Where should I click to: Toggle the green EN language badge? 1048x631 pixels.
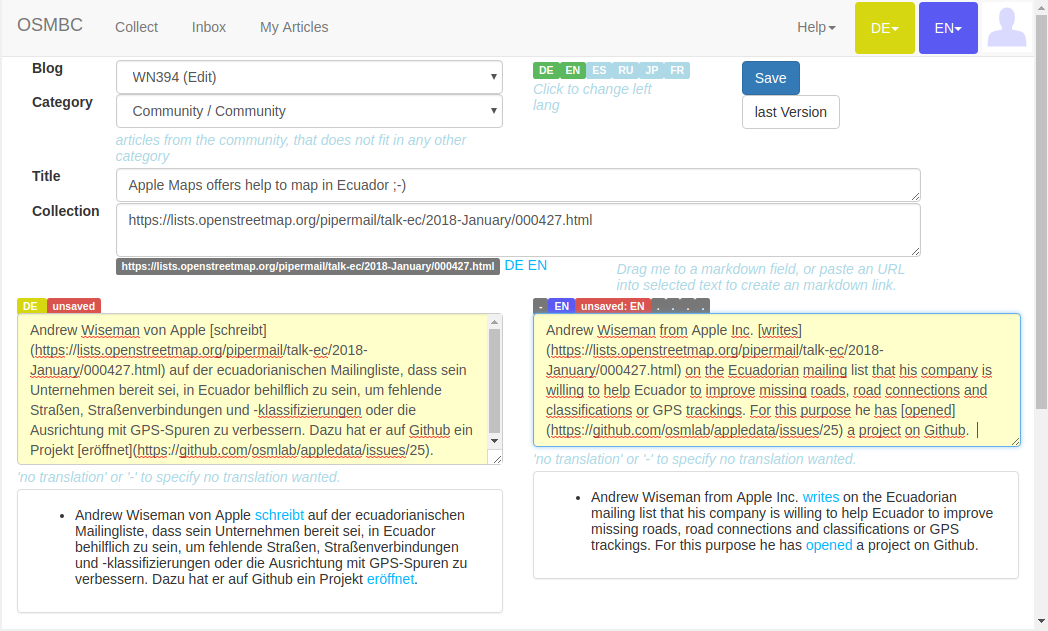tap(572, 70)
